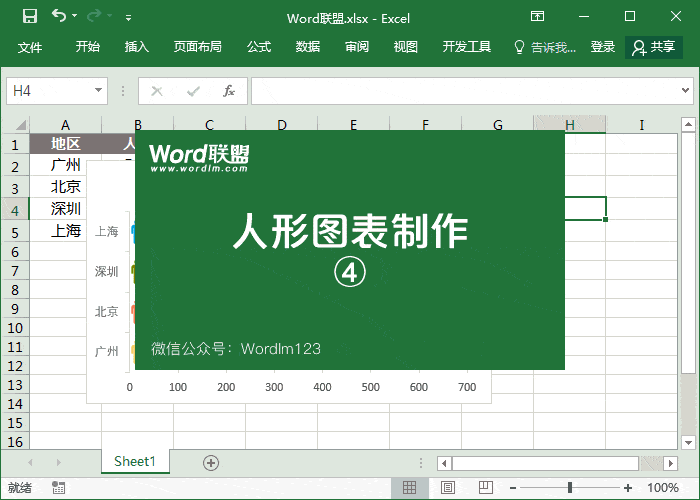Click horizontal scrollbar left arrow
The image size is (700, 500).
(x=444, y=463)
